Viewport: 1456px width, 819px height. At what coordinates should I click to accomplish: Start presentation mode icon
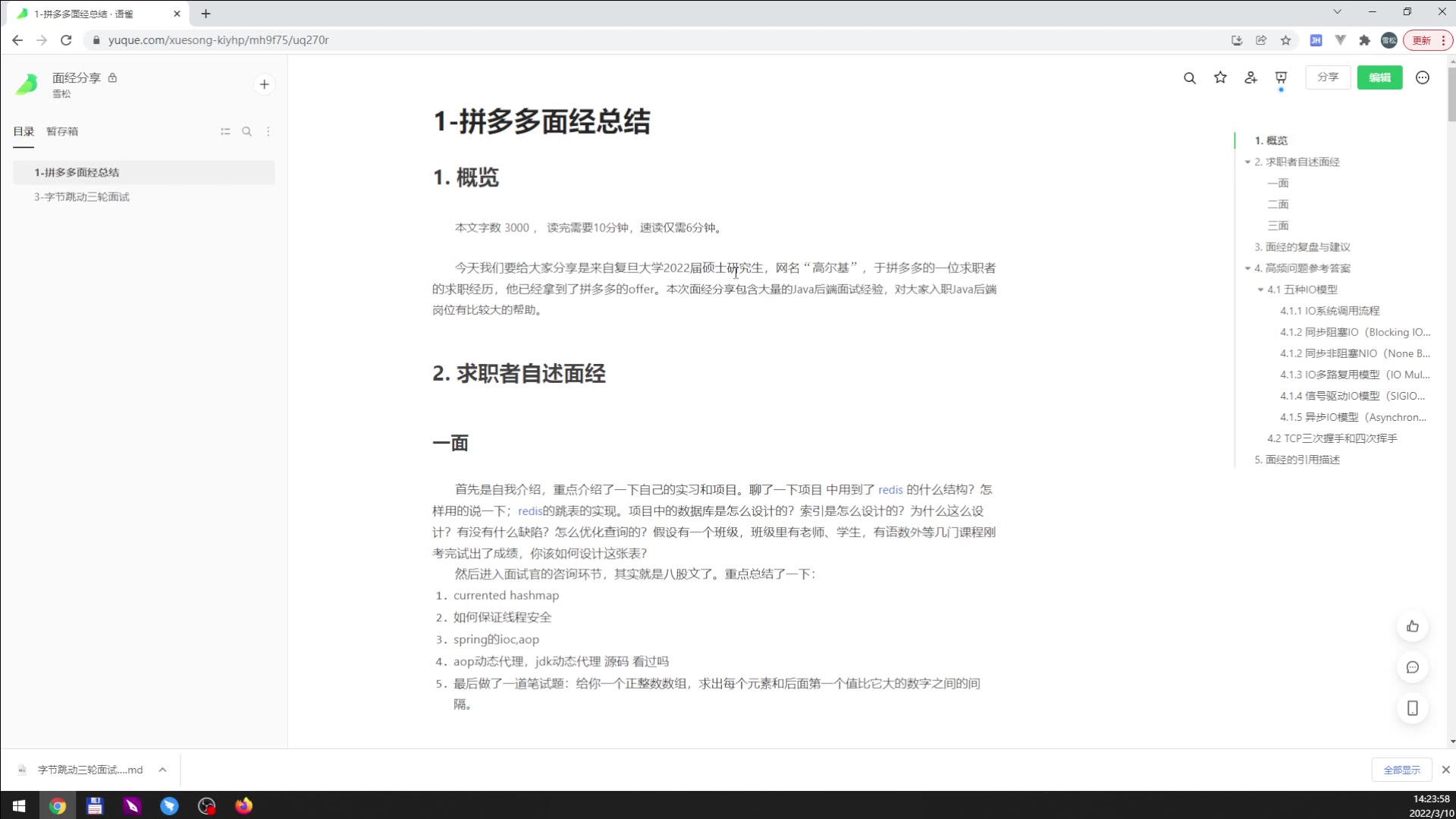tap(1281, 77)
